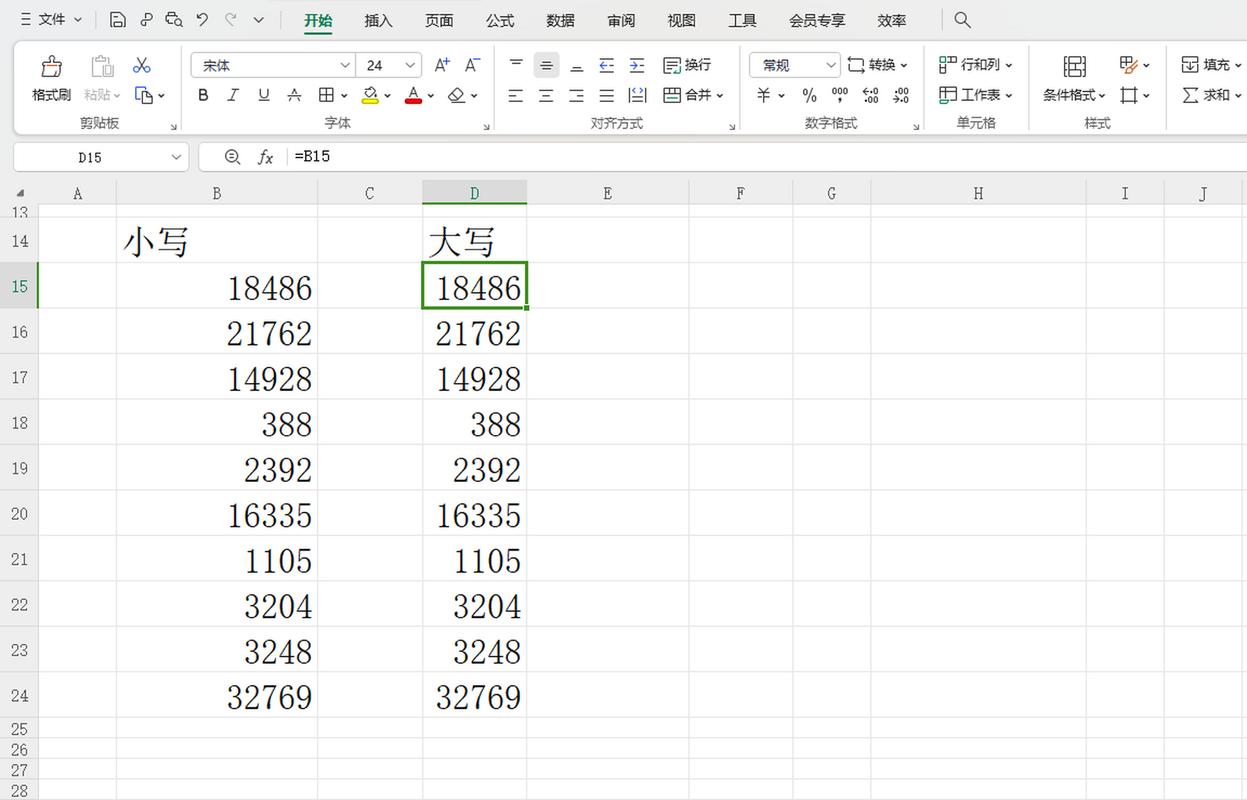Screen dimensions: 1247x800
Task: Select top vertical alignment
Action: click(x=516, y=65)
